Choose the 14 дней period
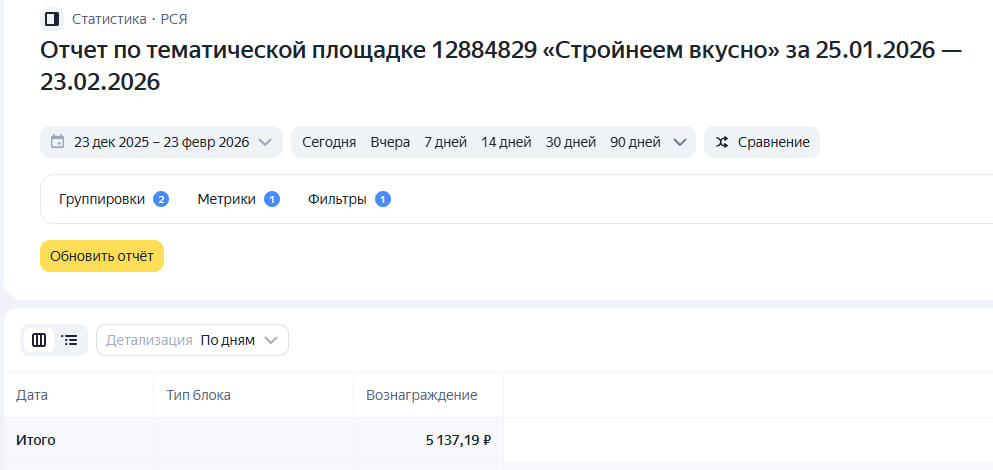 click(506, 142)
